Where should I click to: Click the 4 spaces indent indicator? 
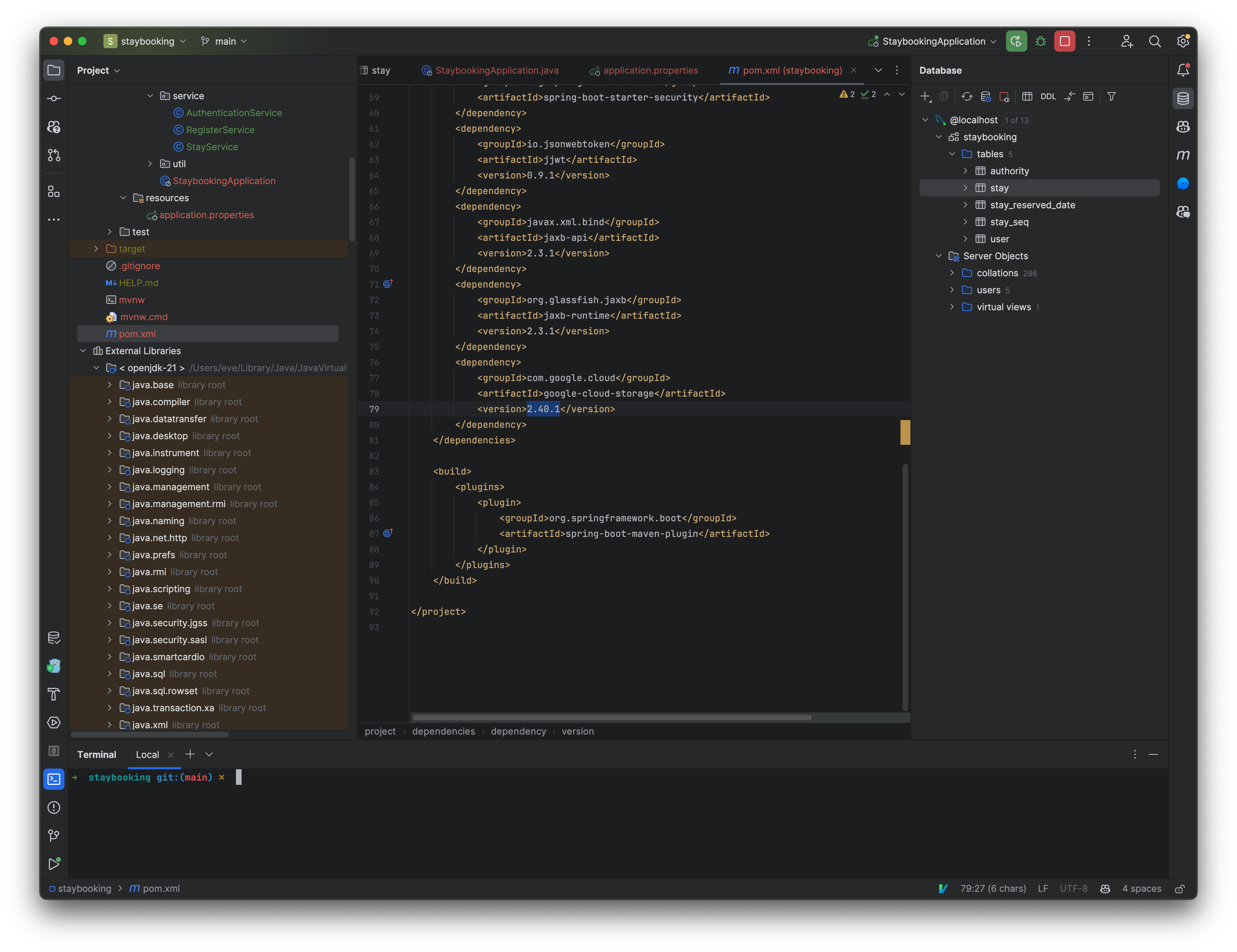tap(1141, 889)
